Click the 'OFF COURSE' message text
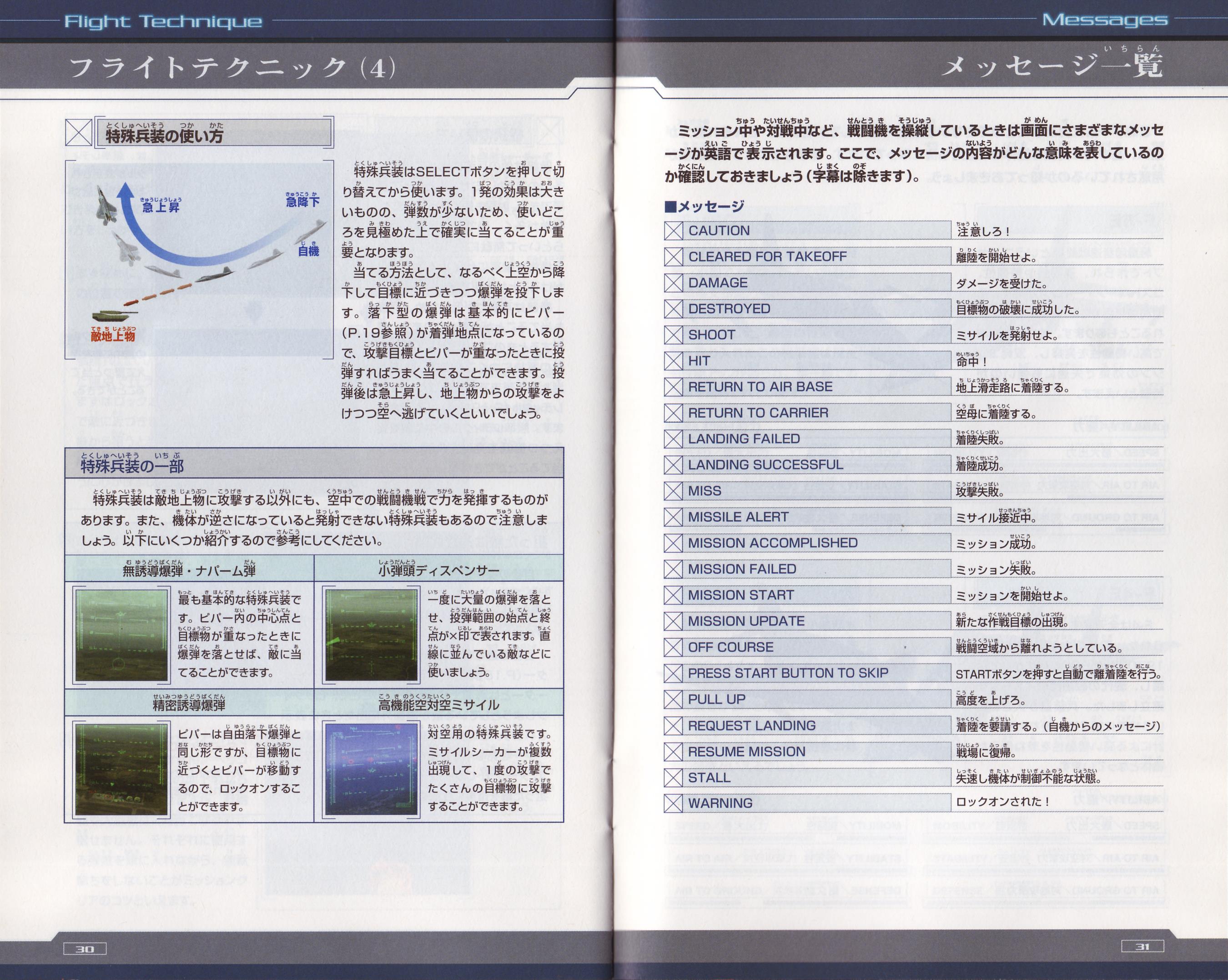The image size is (1228, 980). click(731, 648)
